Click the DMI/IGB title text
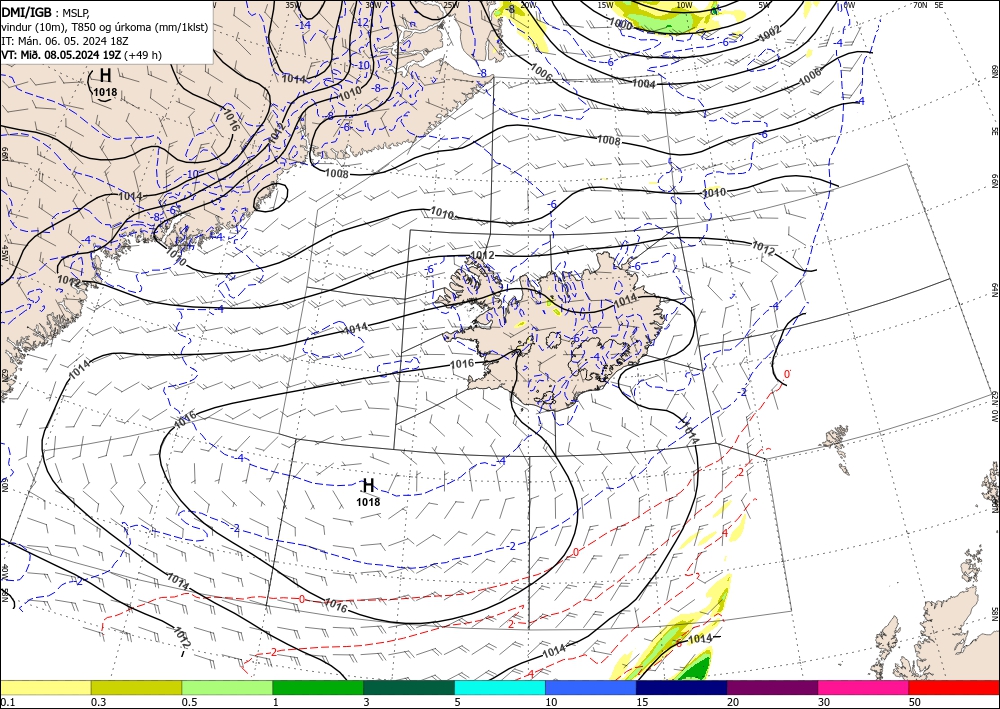 coord(26,11)
